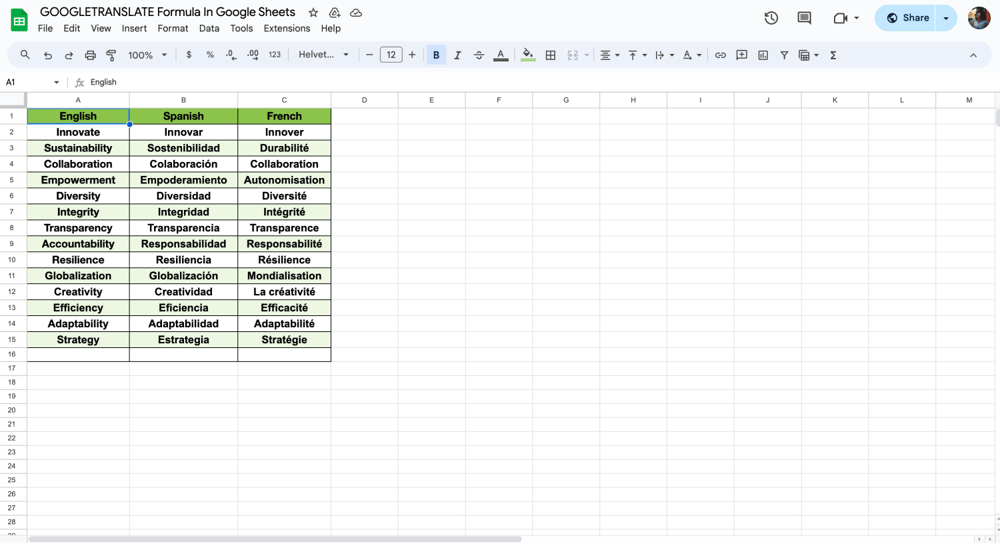Open the fill color picker

coord(528,55)
